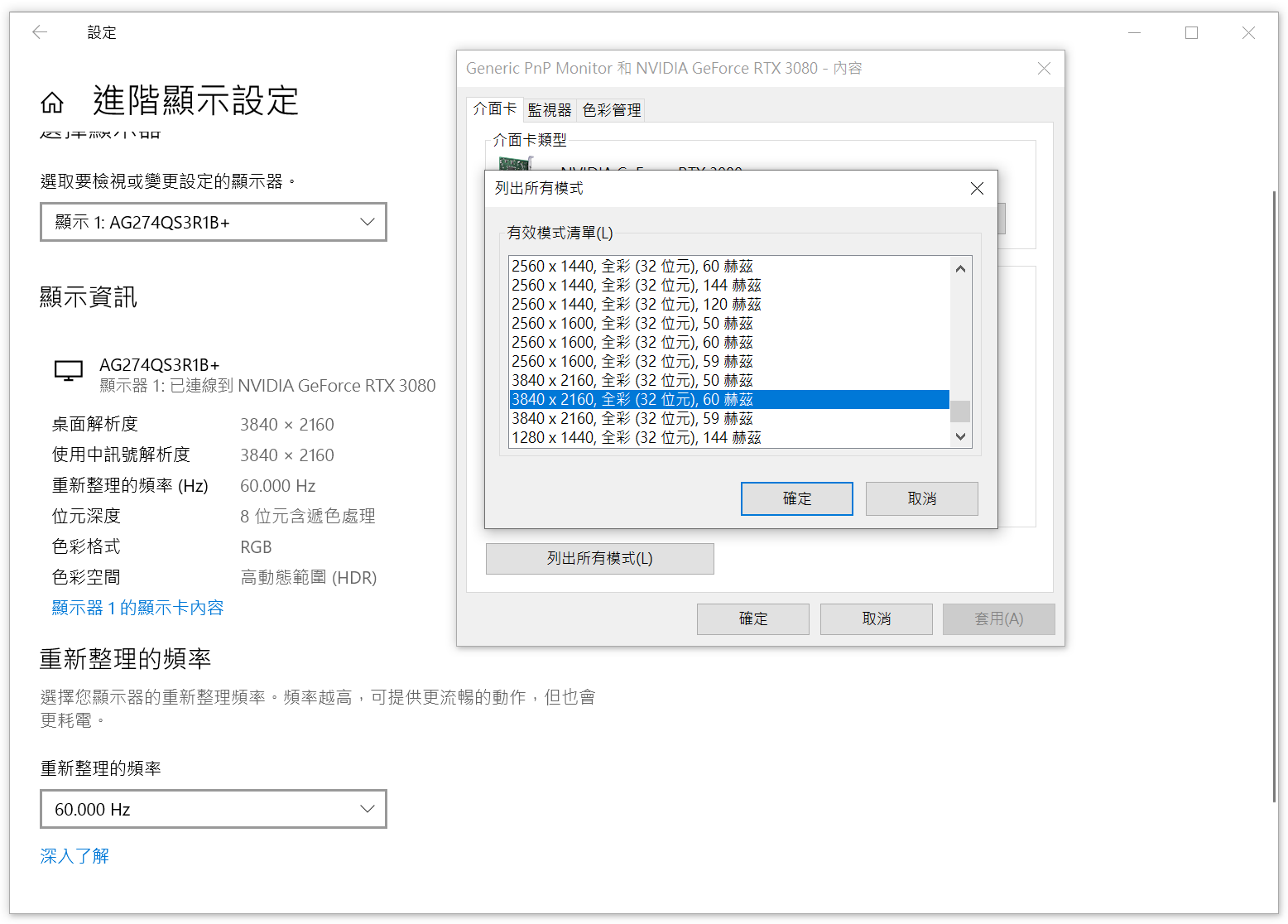Click the 列出所有模式(L) button
The width and height of the screenshot is (1288, 924).
coord(600,559)
